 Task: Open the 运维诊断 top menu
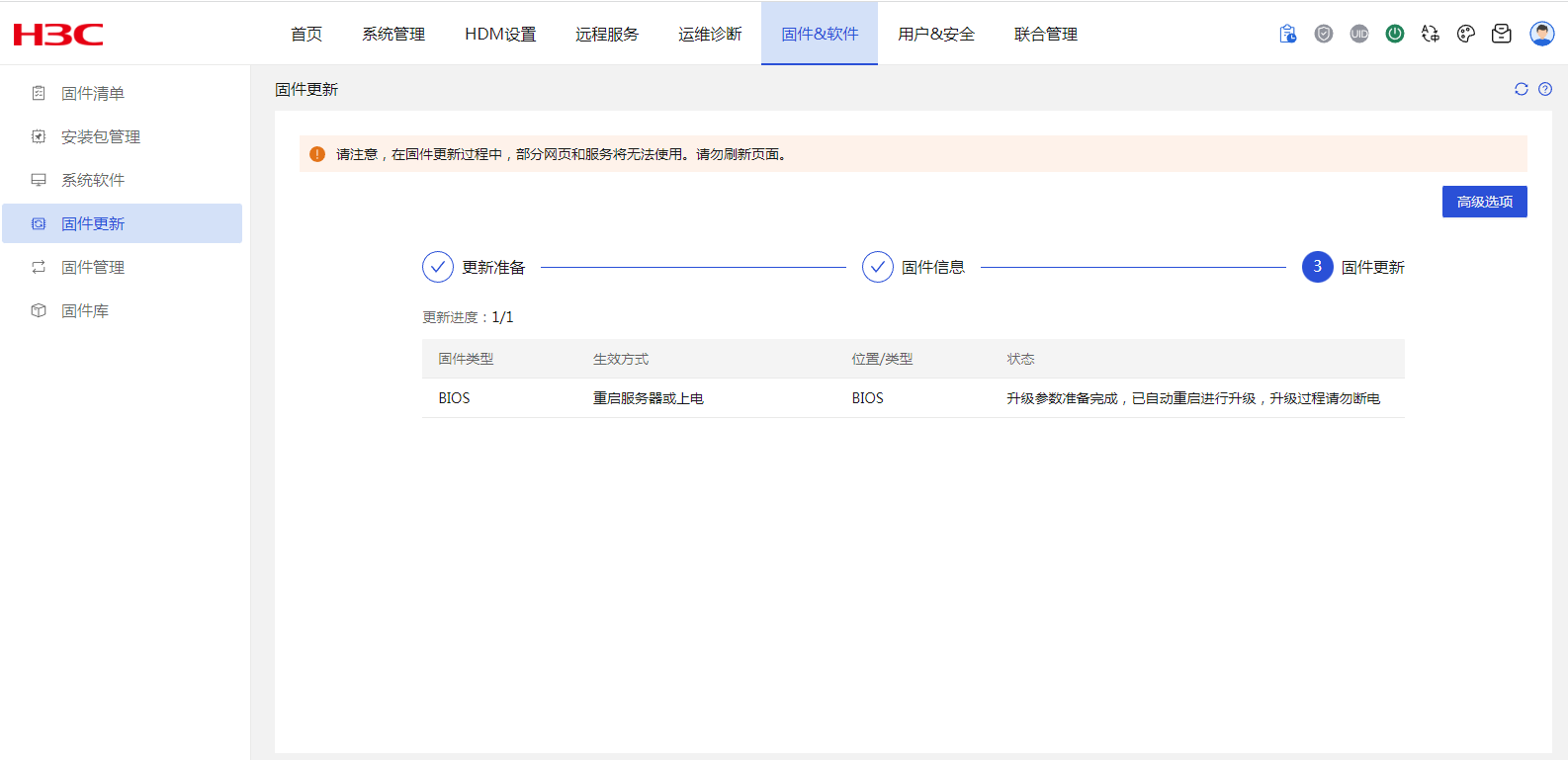pyautogui.click(x=710, y=34)
